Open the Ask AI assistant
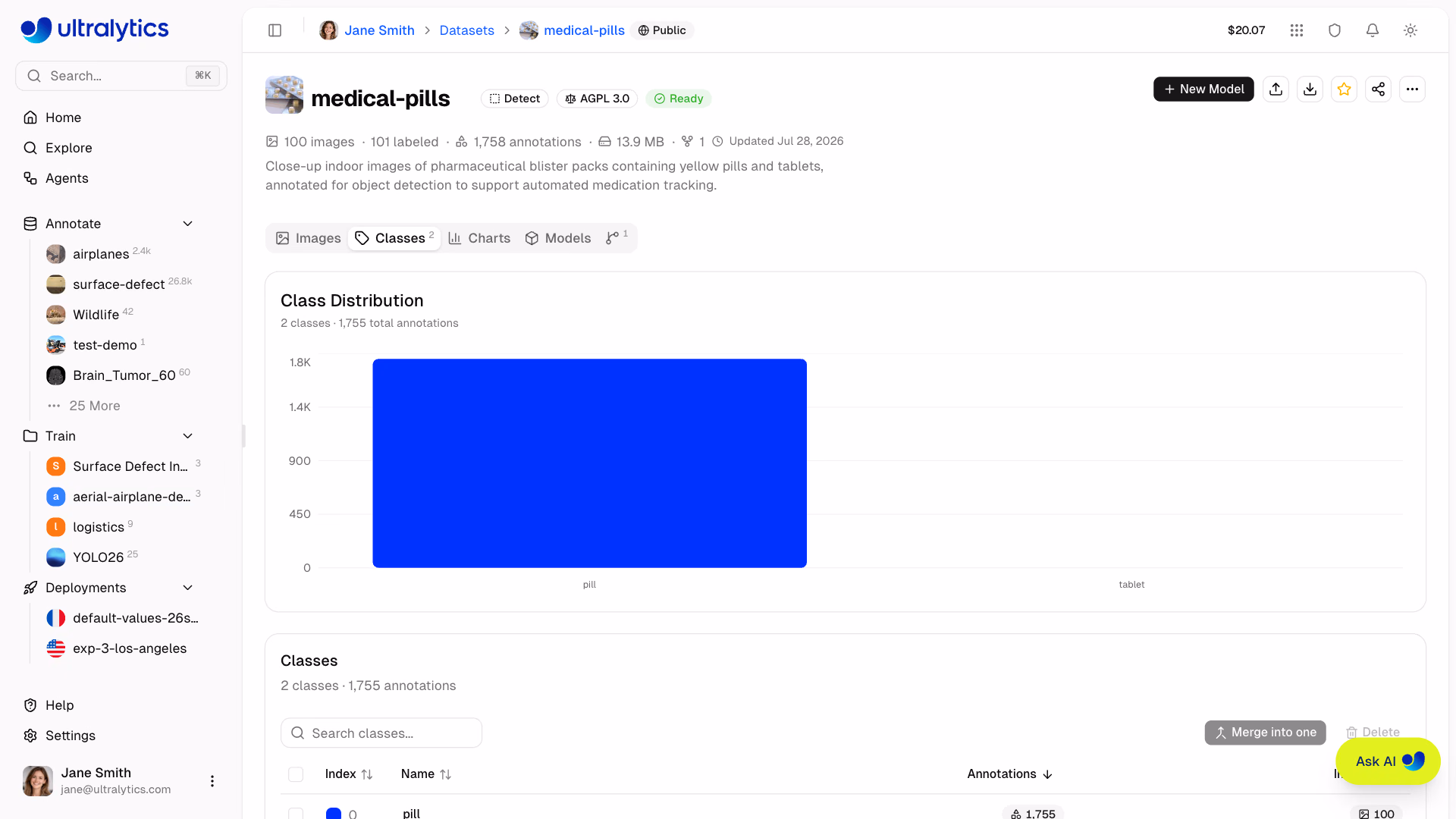This screenshot has width=1456, height=819. coord(1388,761)
